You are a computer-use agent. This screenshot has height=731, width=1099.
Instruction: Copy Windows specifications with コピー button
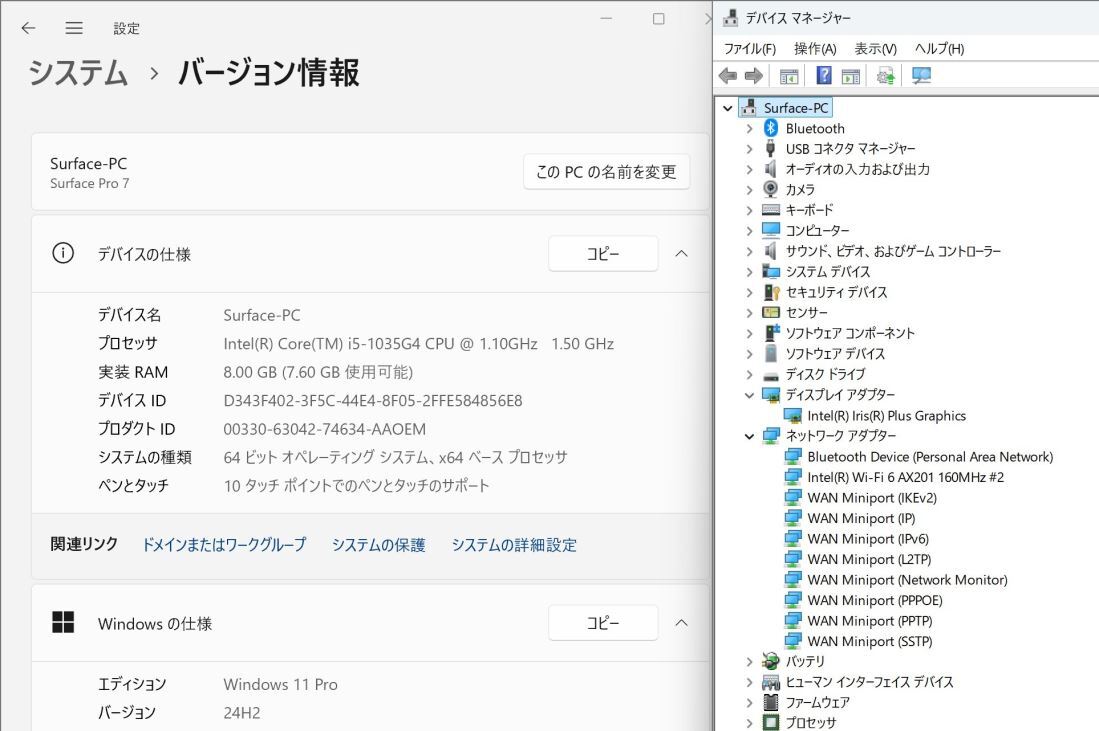pos(603,622)
